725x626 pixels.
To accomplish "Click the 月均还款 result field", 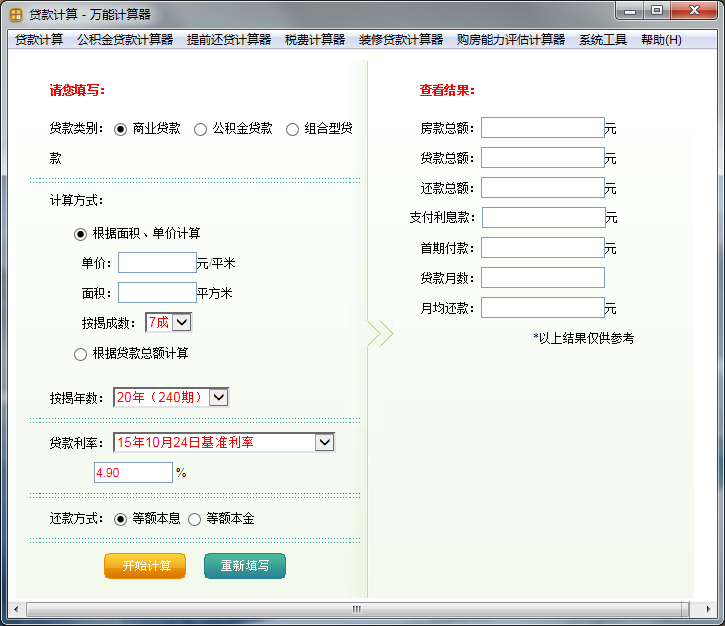I will click(543, 307).
